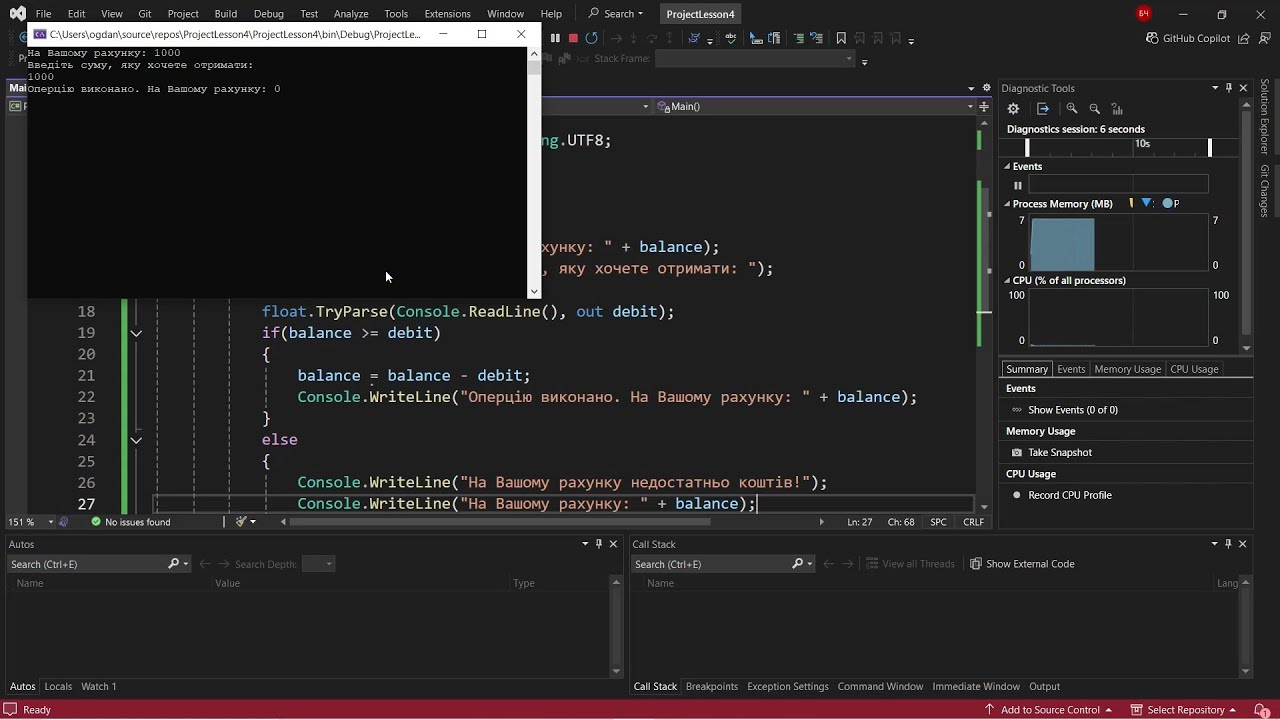Collapse the CPU graph section

1008,281
